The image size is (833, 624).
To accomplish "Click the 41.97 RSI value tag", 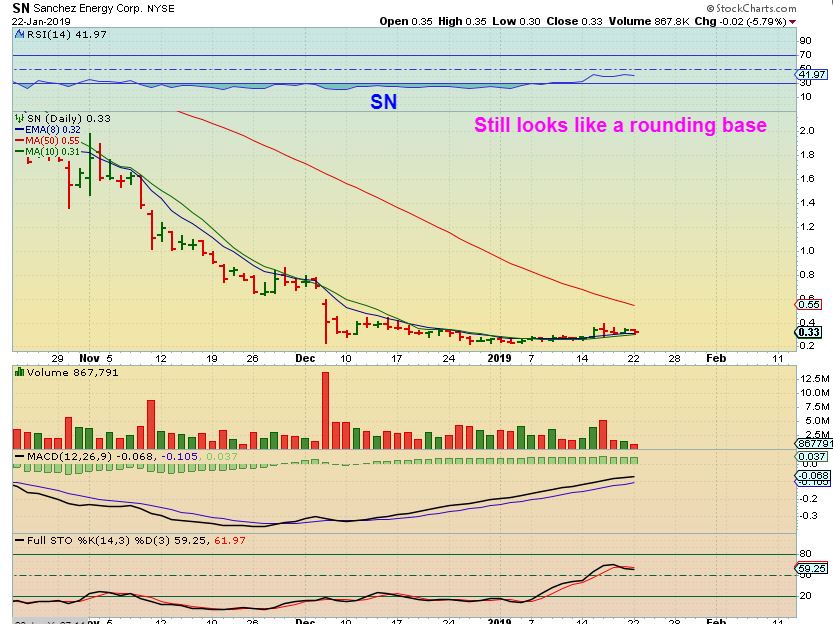I will [x=811, y=74].
